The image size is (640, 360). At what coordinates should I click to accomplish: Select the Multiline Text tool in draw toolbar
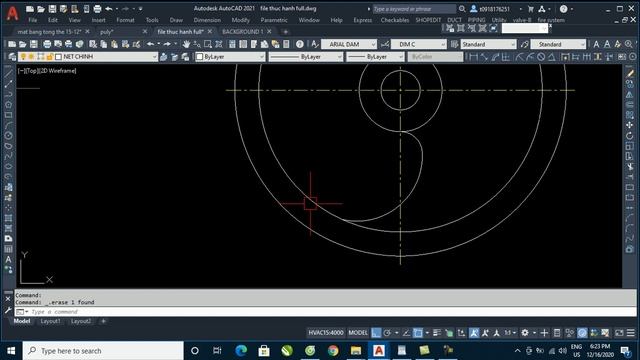click(8, 259)
